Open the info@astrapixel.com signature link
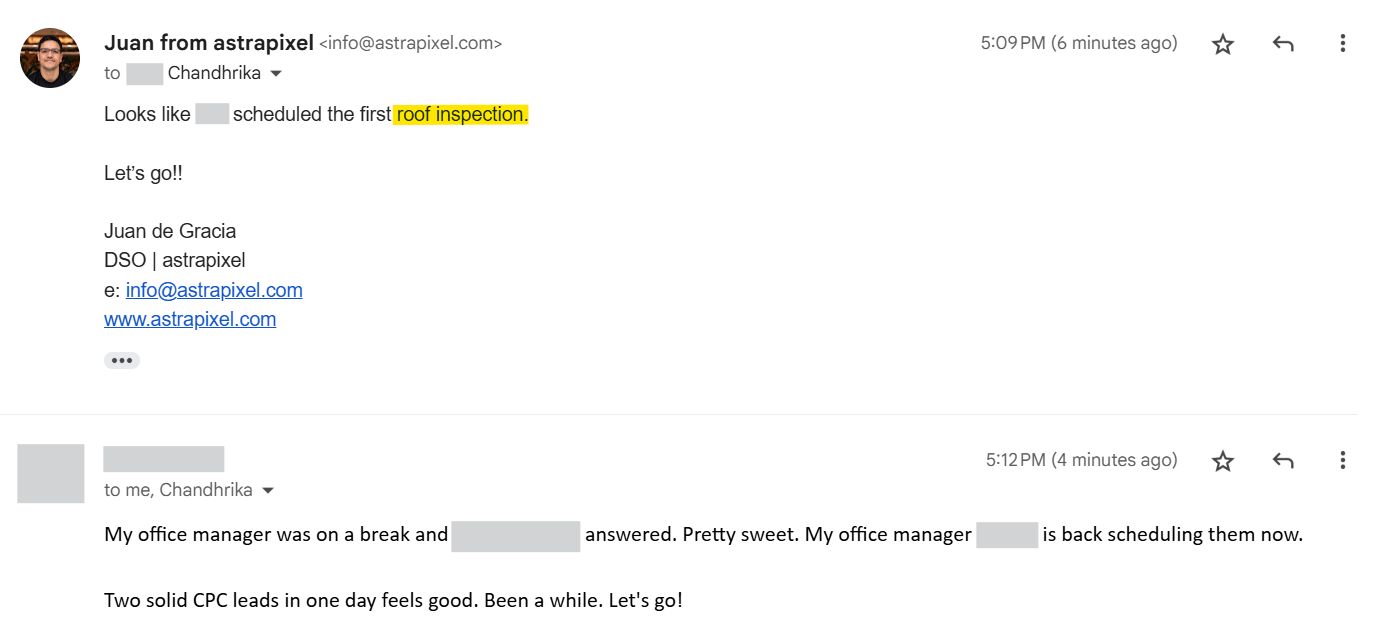The width and height of the screenshot is (1373, 644). tap(214, 290)
